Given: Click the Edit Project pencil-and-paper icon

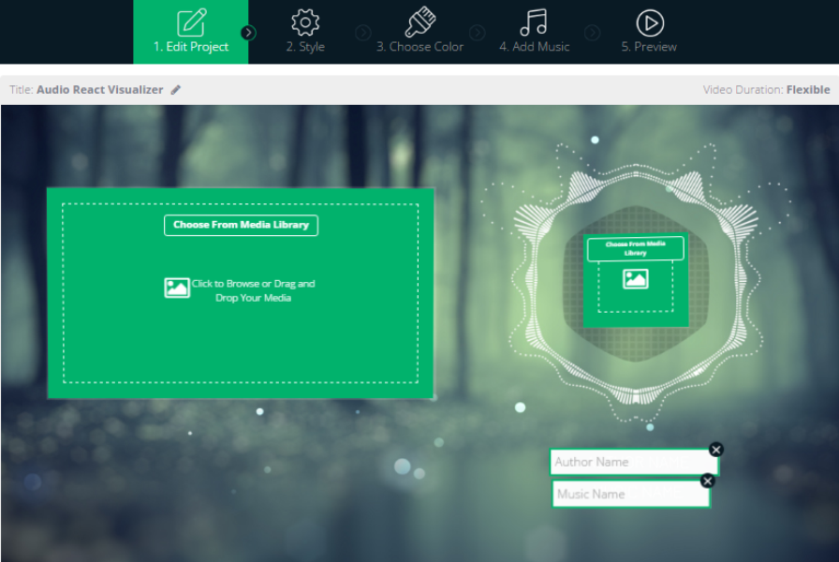Looking at the screenshot, I should coord(190,22).
